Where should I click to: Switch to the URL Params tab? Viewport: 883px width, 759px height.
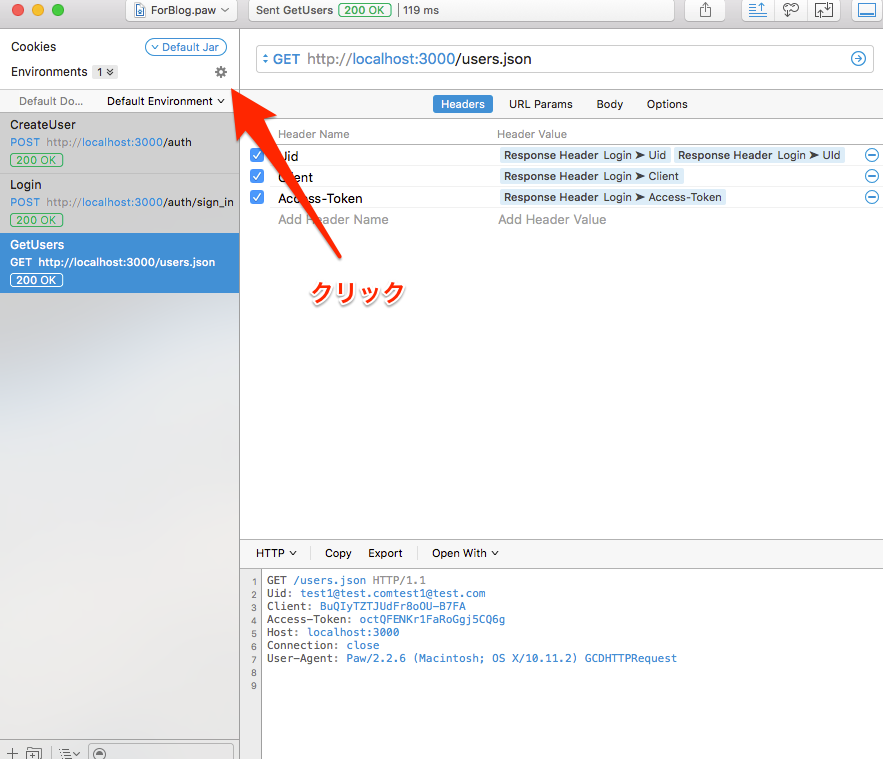coord(541,104)
